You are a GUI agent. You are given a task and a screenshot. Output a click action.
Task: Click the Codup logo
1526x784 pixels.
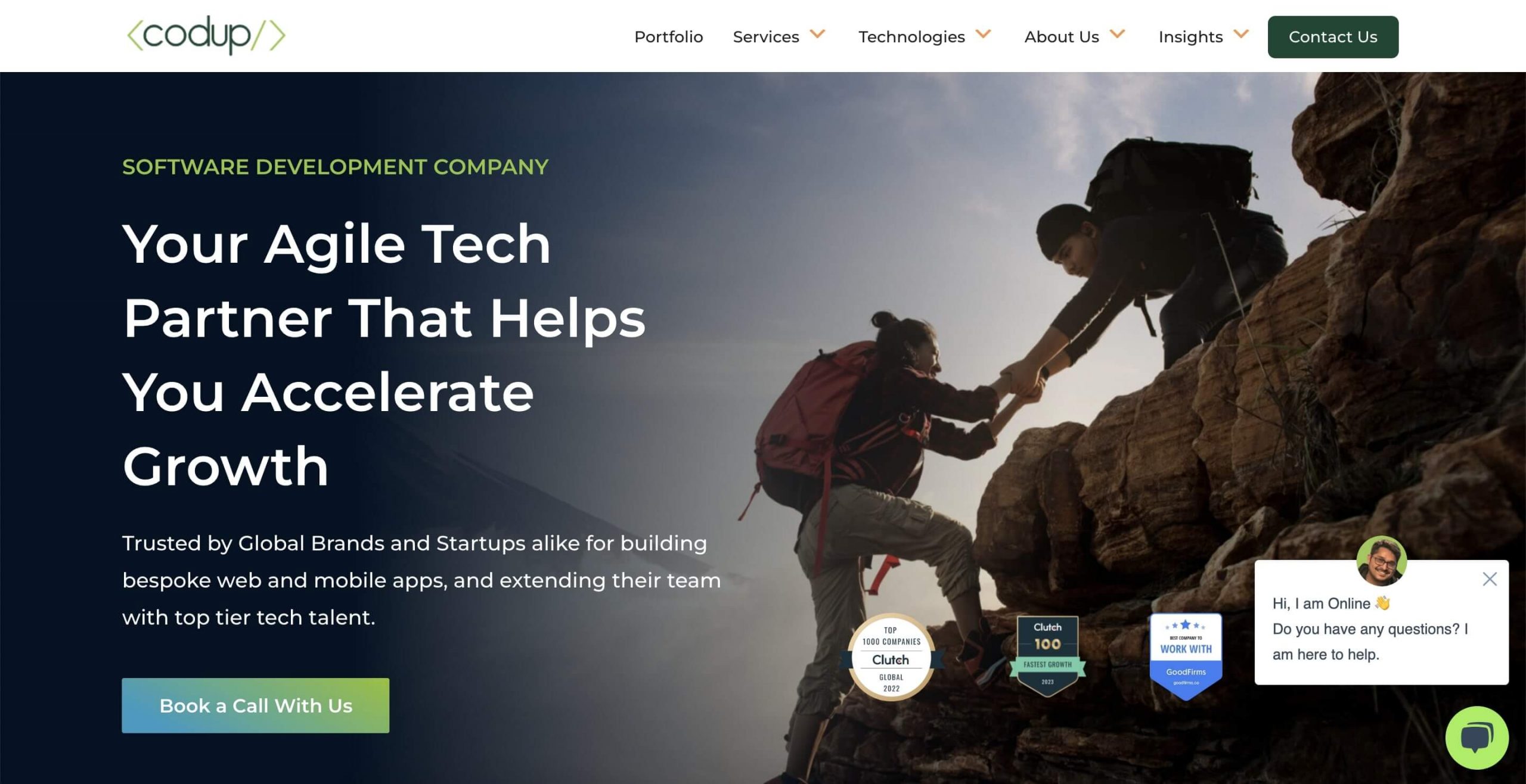pos(206,35)
